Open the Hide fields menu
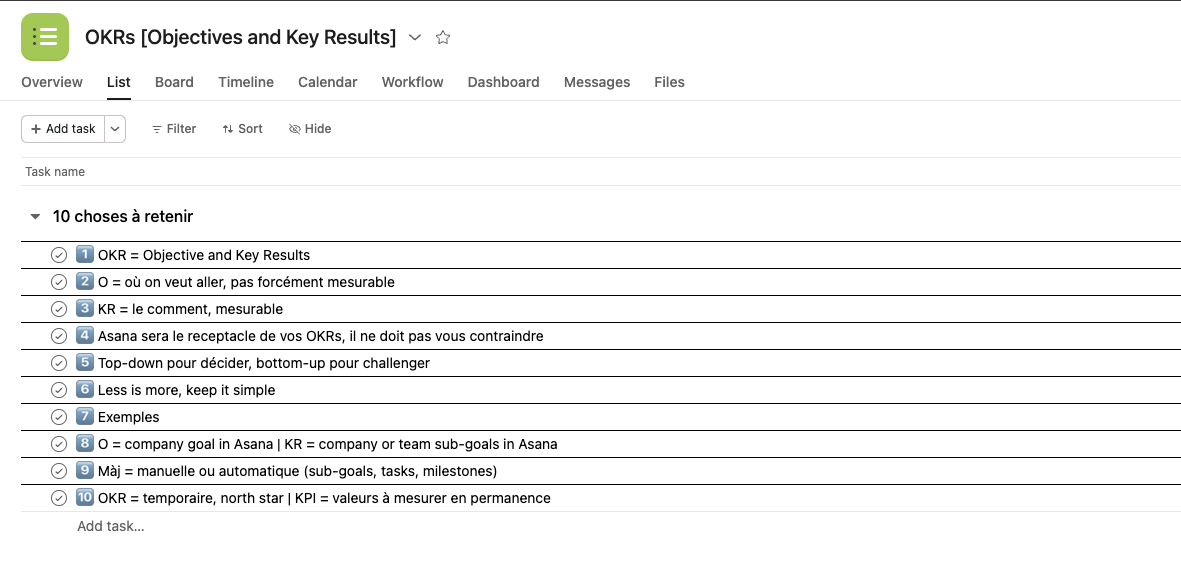 point(310,129)
